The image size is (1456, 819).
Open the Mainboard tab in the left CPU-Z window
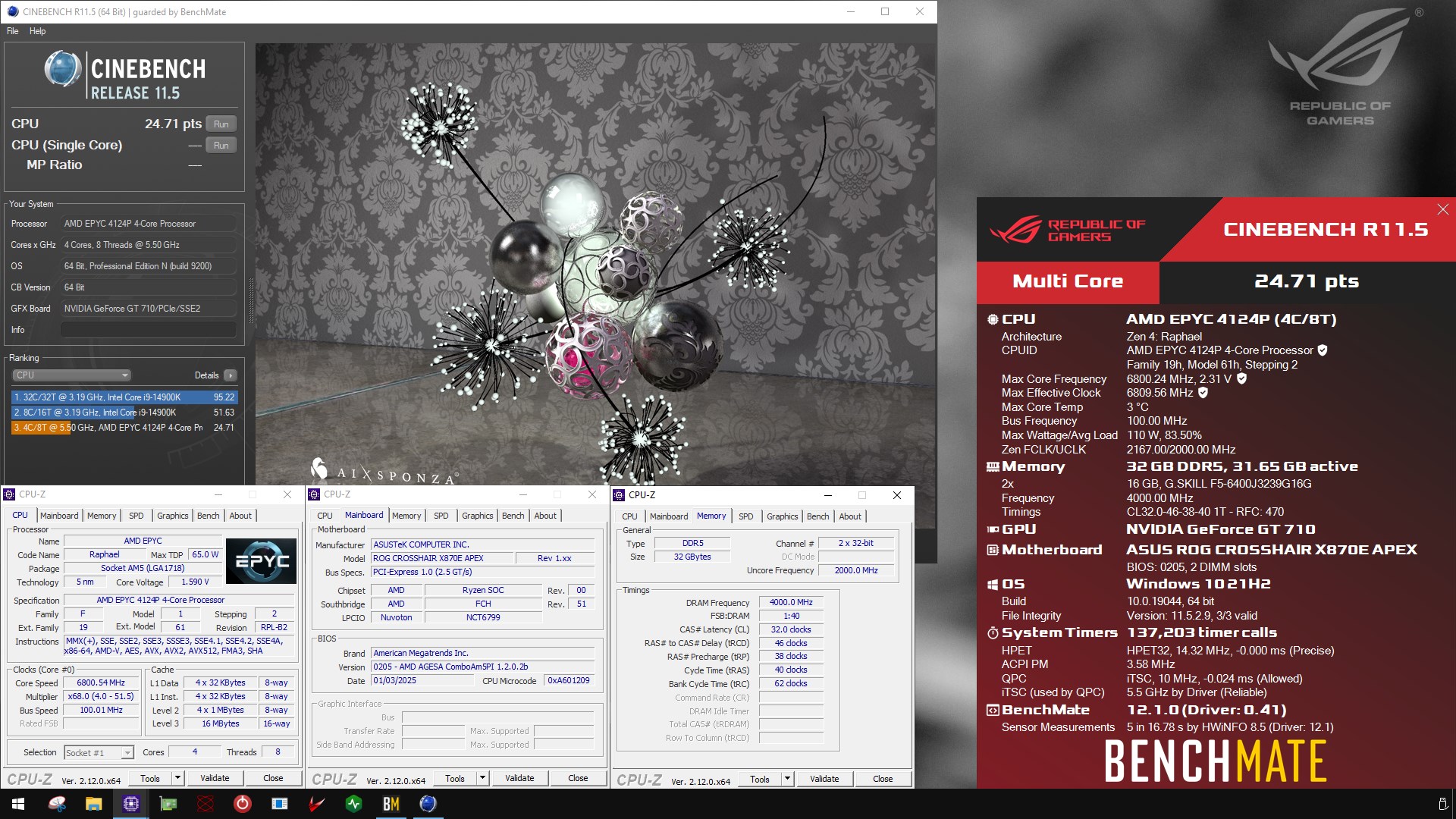pos(59,516)
